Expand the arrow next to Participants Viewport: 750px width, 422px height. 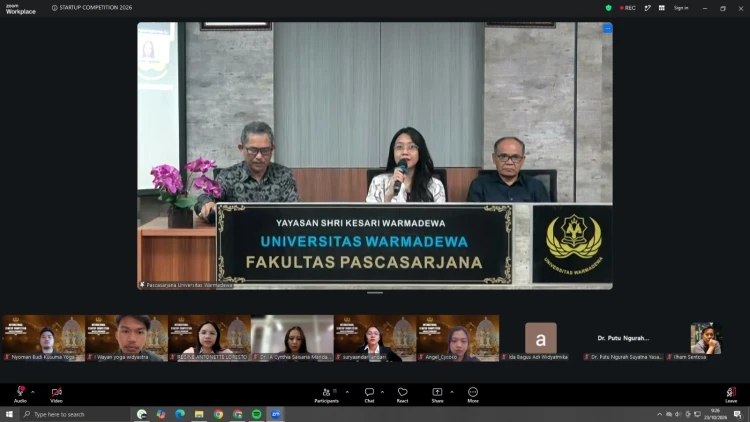(x=347, y=392)
